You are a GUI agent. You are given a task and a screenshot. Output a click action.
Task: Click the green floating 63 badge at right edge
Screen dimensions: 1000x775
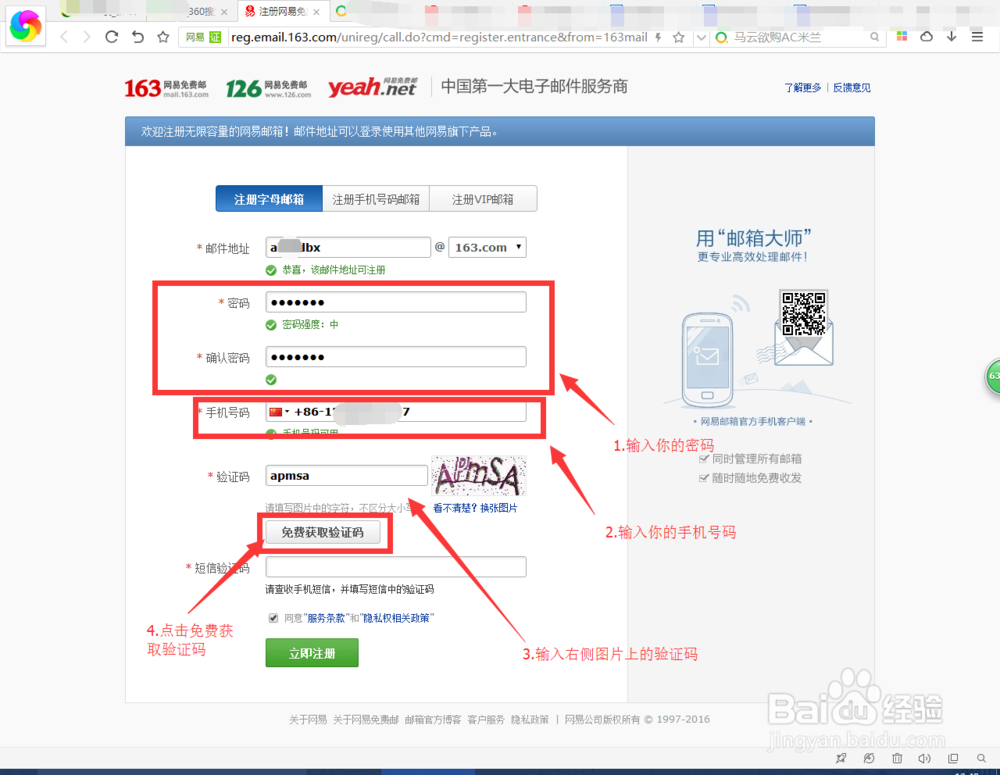[x=992, y=376]
